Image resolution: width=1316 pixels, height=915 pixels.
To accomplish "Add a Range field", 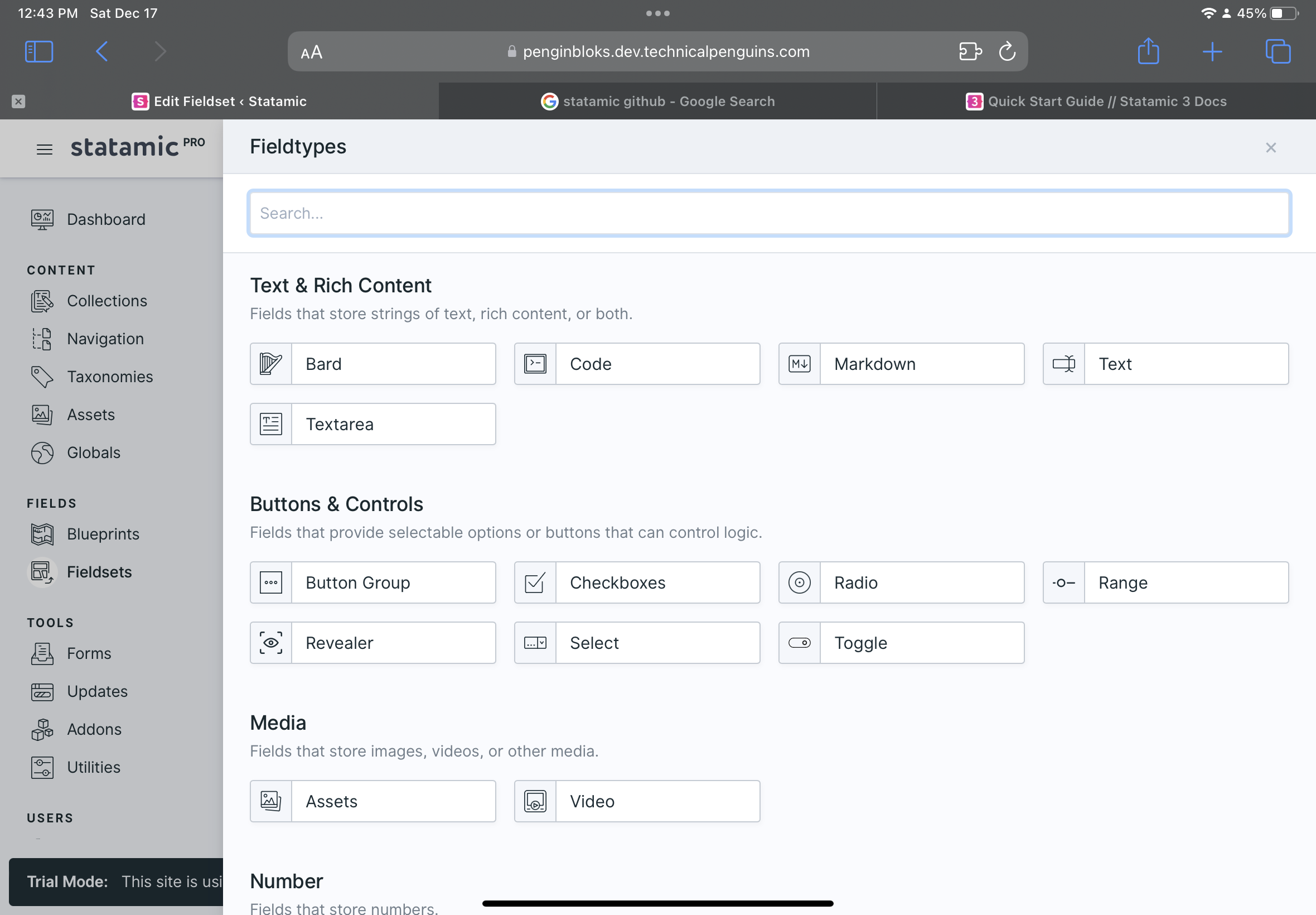I will tap(1166, 582).
